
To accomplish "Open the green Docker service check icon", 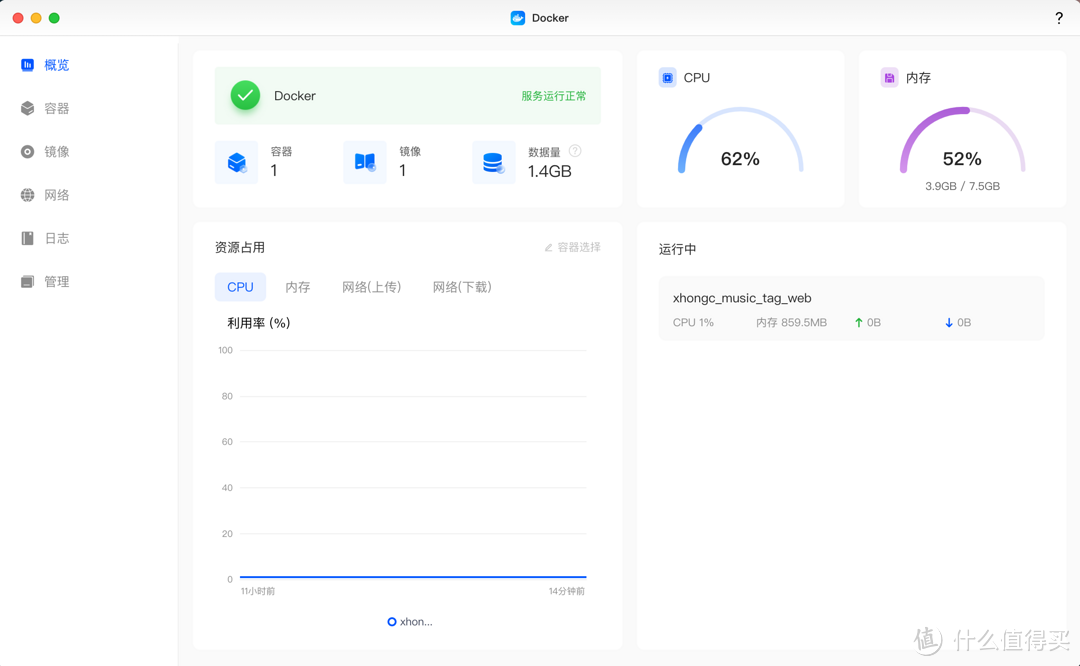I will pos(245,96).
